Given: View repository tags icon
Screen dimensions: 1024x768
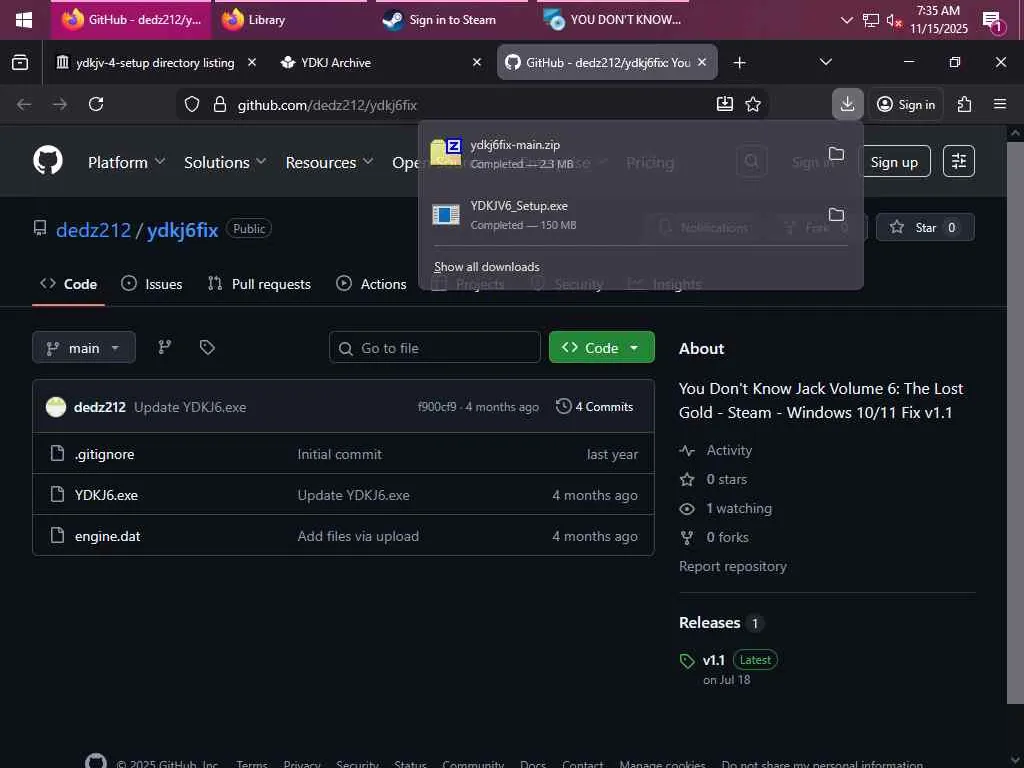Looking at the screenshot, I should coord(207,347).
